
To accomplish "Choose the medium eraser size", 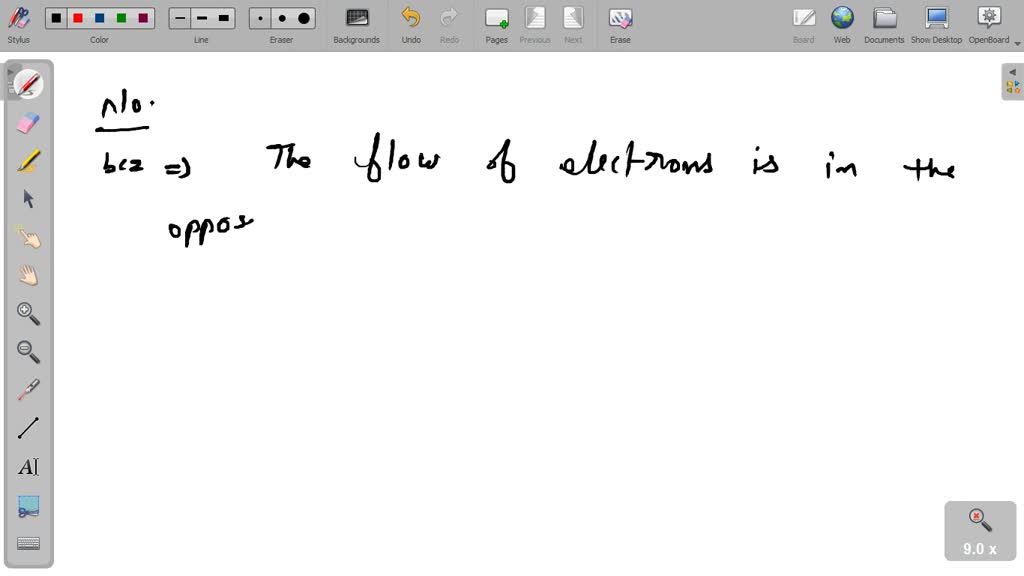I will [282, 18].
